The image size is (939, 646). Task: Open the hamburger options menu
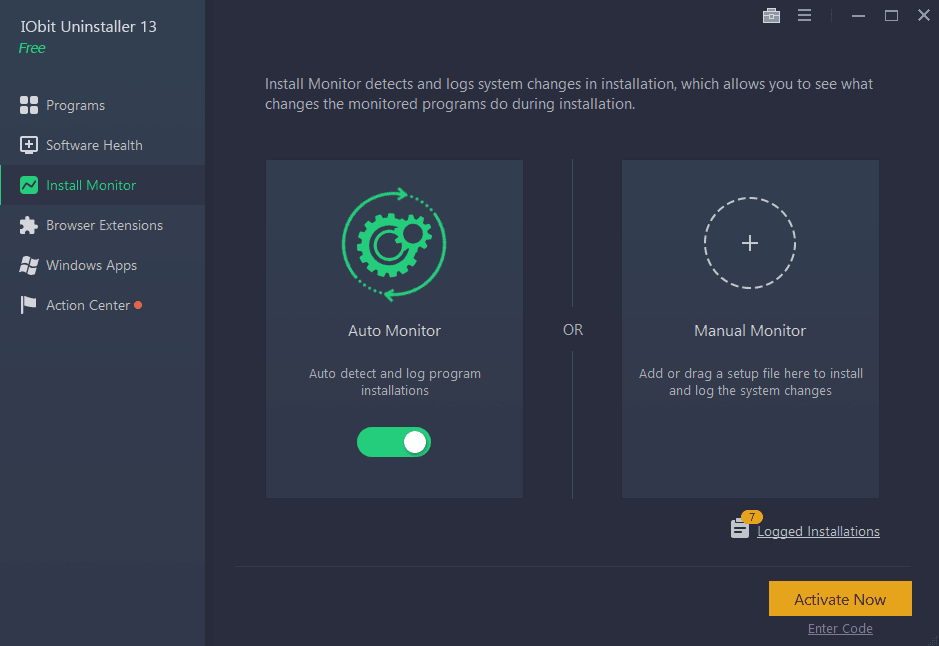[804, 15]
